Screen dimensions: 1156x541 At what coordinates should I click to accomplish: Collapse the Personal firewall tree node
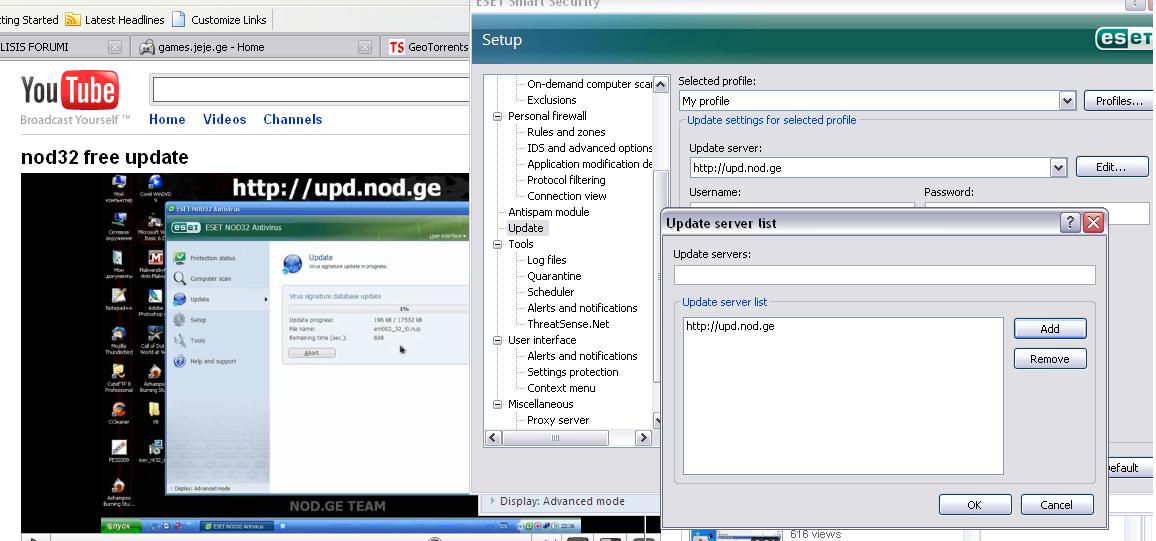point(498,116)
